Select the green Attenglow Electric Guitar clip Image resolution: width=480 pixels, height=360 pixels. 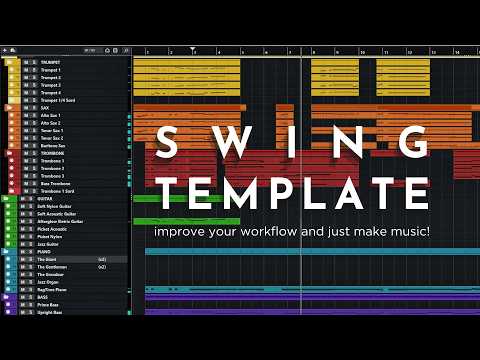187,222
